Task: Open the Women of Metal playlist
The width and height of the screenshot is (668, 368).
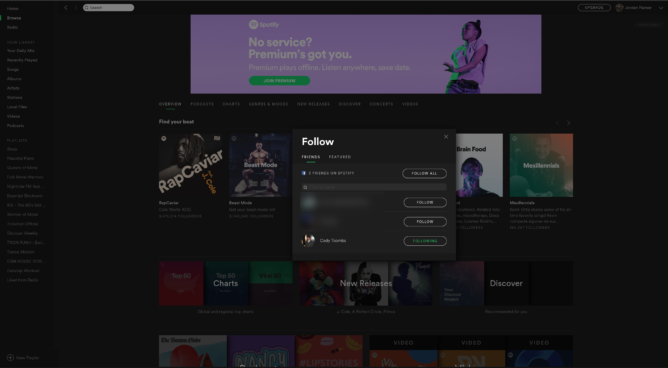Action: click(x=22, y=215)
